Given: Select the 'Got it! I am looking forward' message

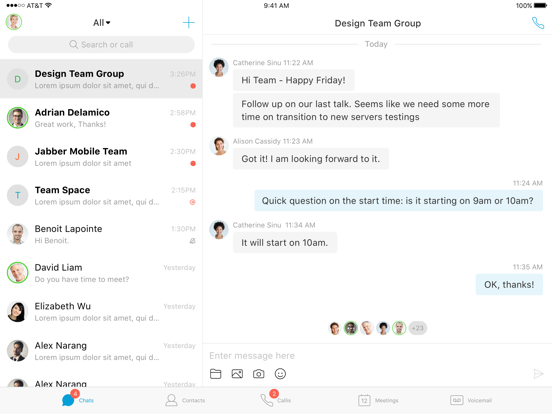Looking at the screenshot, I should click(x=311, y=159).
